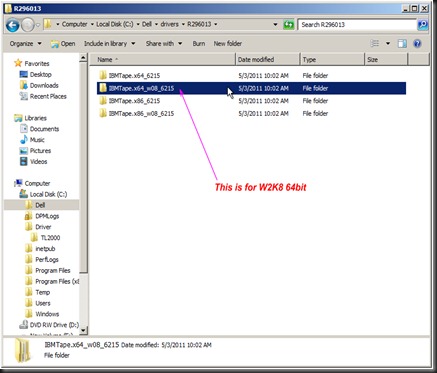
Task: Open Recent Places in Favorites
Action: [48, 96]
